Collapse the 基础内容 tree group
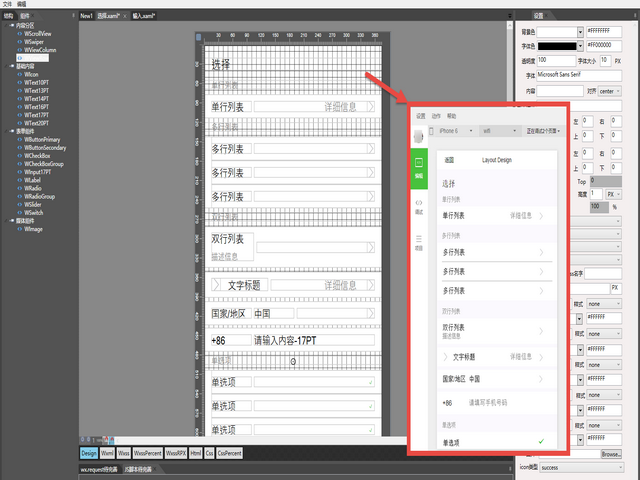 8,66
